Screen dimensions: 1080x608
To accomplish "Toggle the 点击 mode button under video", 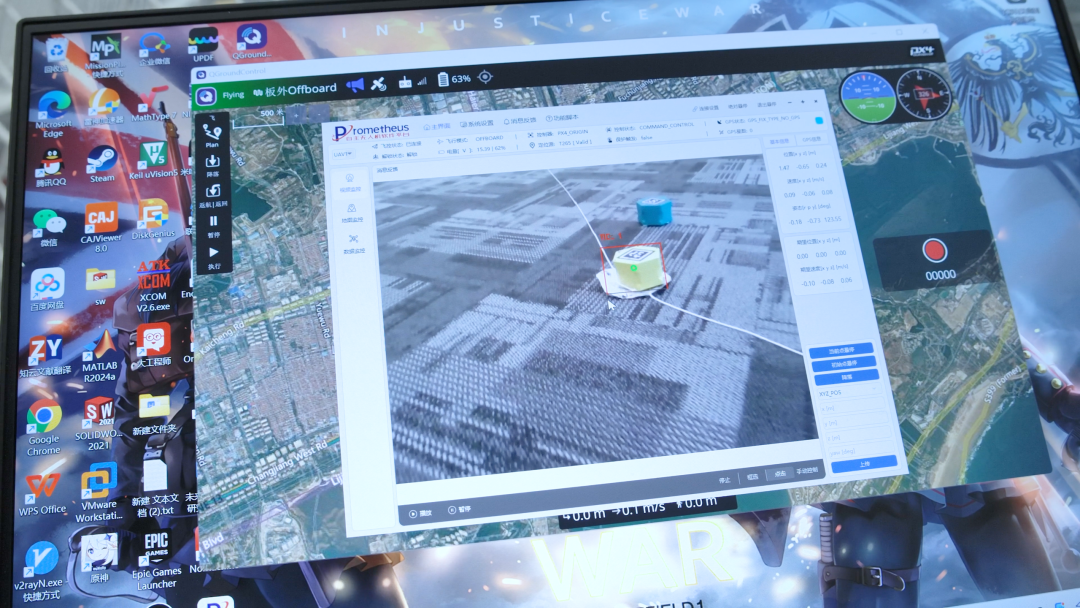I will (x=779, y=475).
